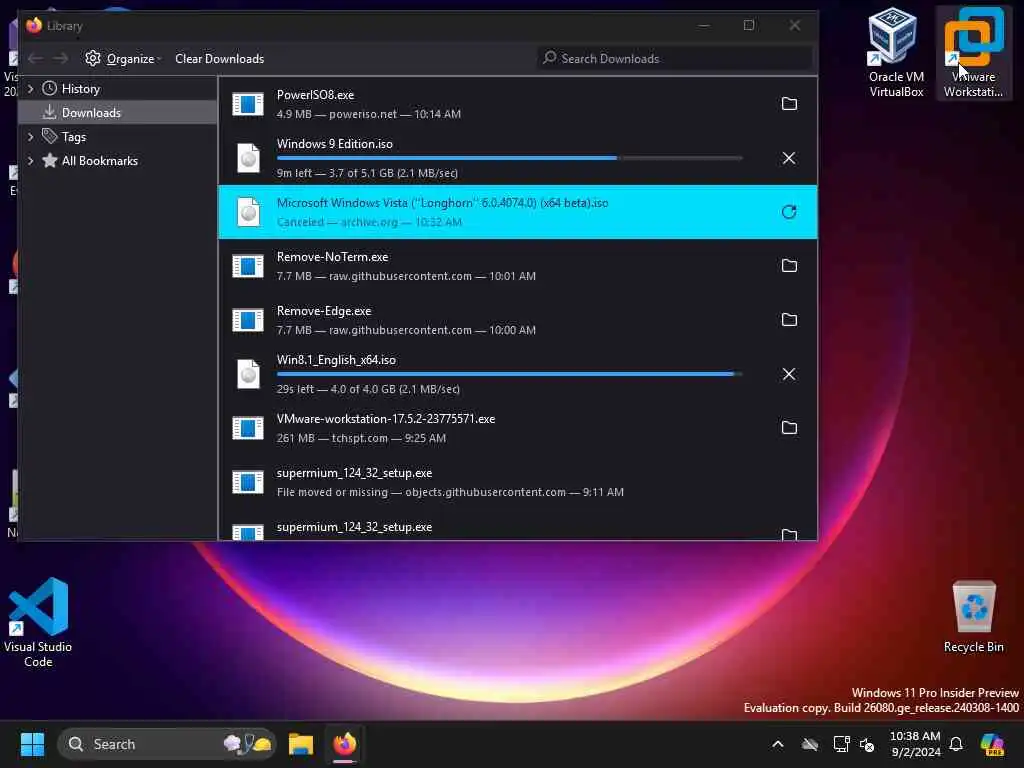The width and height of the screenshot is (1024, 768).
Task: Retry the Windows Vista Longhorn download
Action: (789, 212)
